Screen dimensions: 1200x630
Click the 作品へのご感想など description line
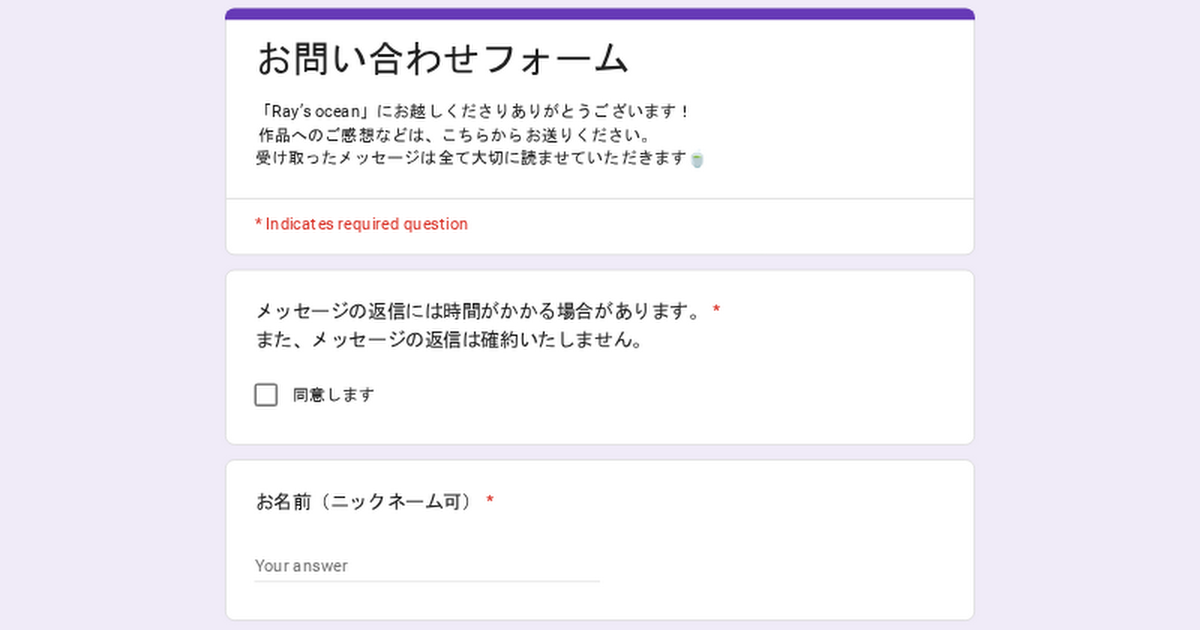[x=455, y=134]
